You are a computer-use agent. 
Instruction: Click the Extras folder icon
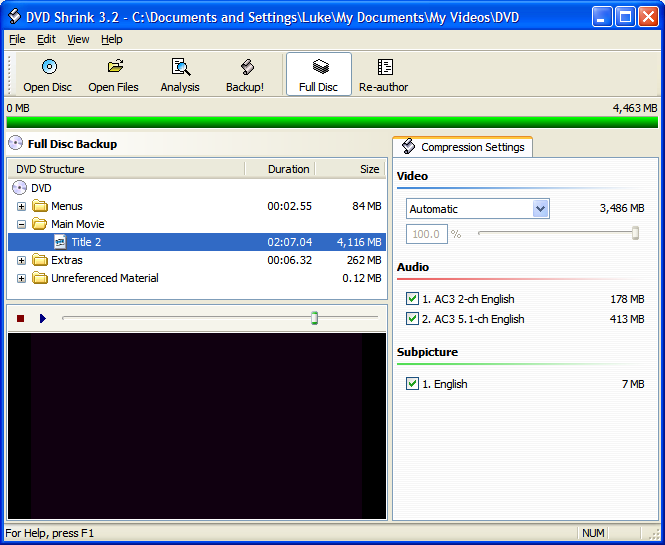pyautogui.click(x=40, y=260)
